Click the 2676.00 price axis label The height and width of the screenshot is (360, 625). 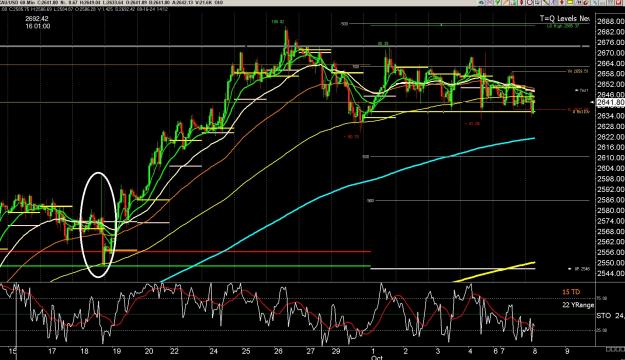611,43
